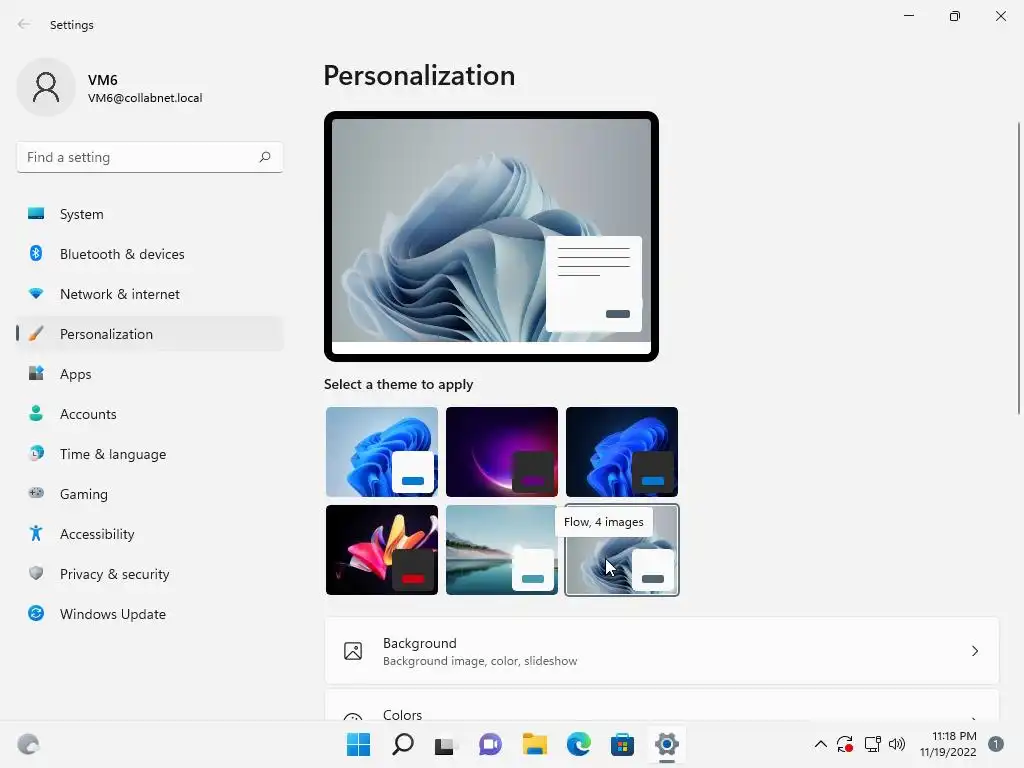This screenshot has height=768, width=1024.
Task: Open Accounts settings
Action: [150, 413]
